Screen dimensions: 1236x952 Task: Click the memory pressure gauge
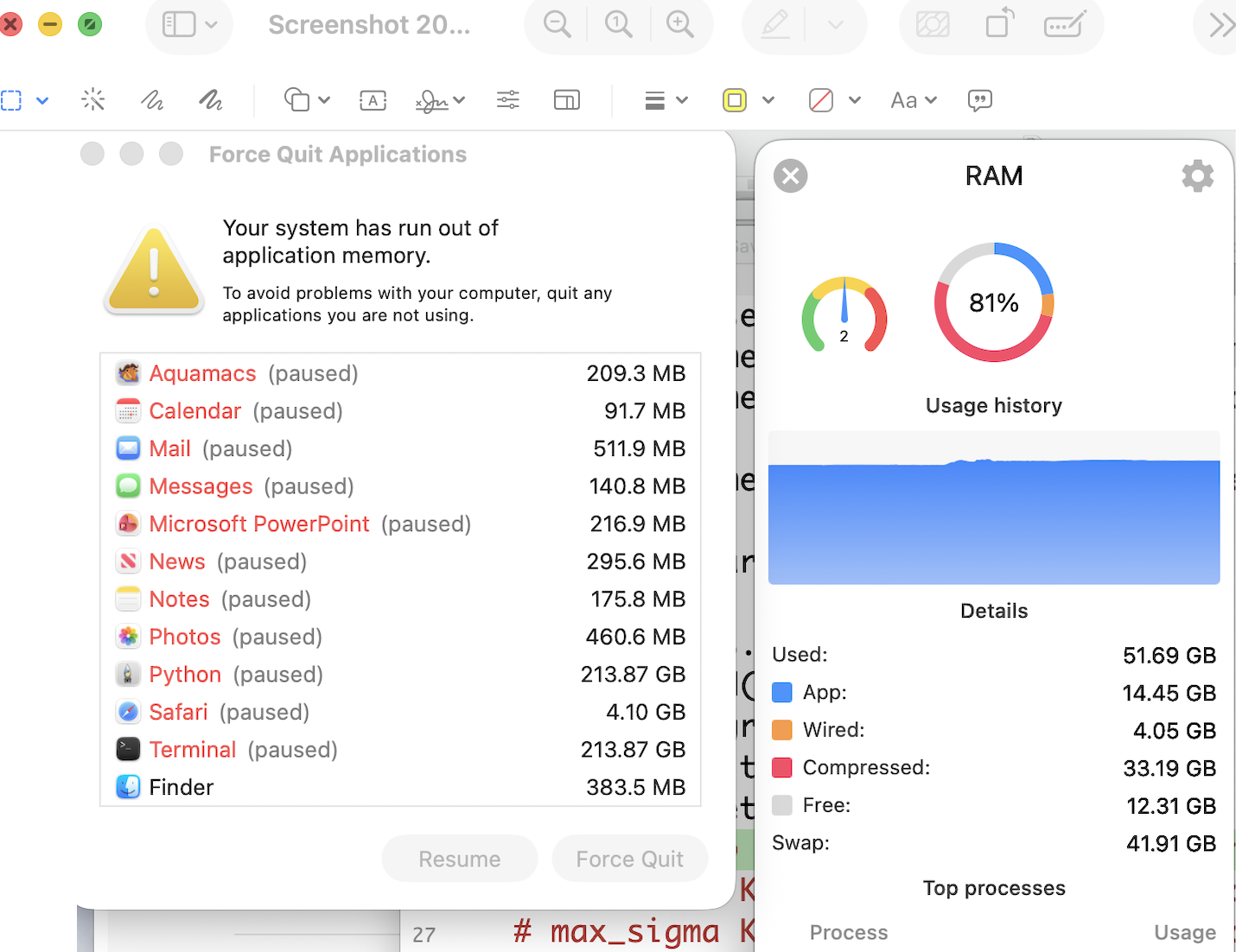[844, 314]
